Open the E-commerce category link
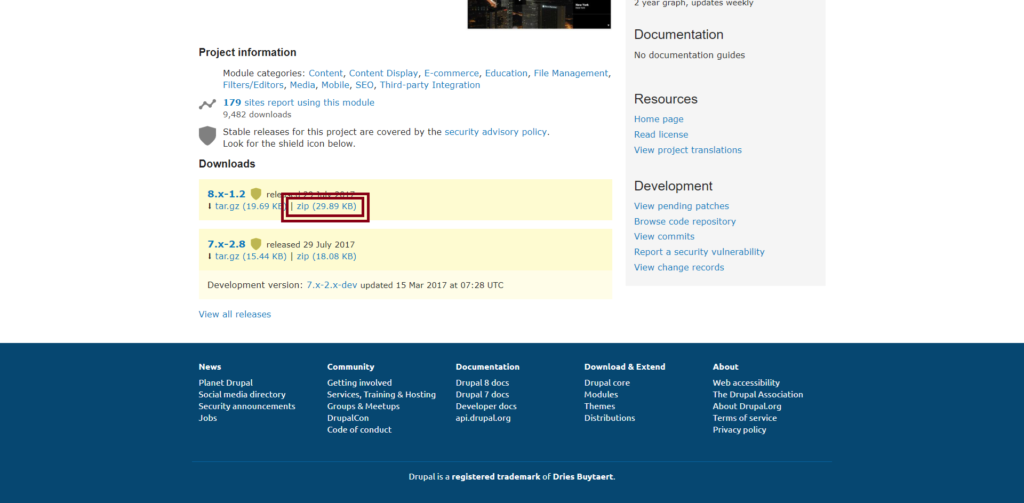The width and height of the screenshot is (1024, 503). click(x=451, y=73)
